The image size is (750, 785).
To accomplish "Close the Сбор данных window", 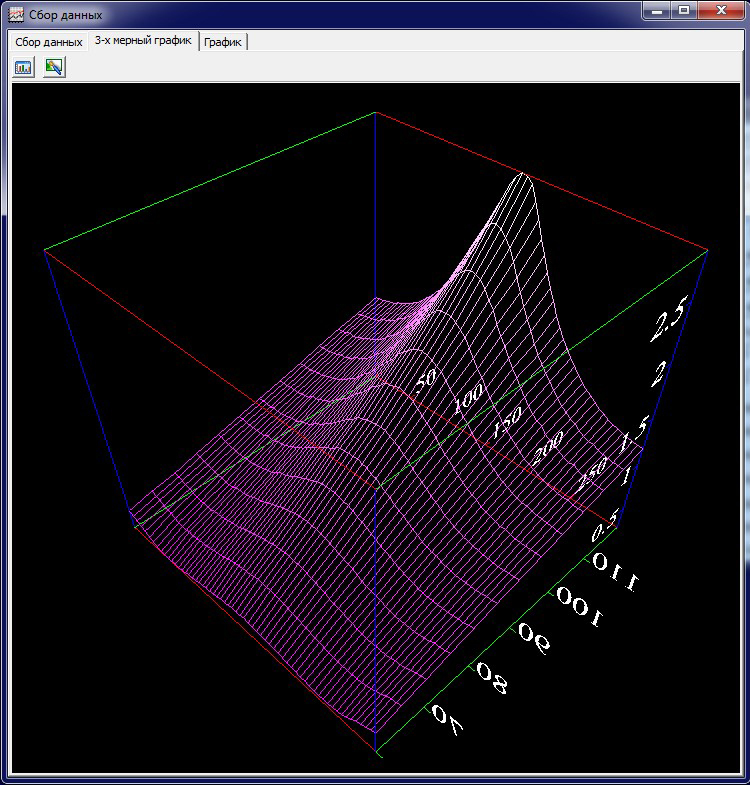I will [722, 11].
